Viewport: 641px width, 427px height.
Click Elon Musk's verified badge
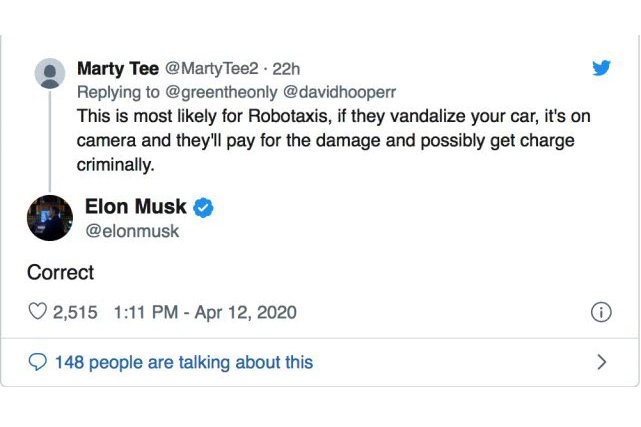point(205,208)
